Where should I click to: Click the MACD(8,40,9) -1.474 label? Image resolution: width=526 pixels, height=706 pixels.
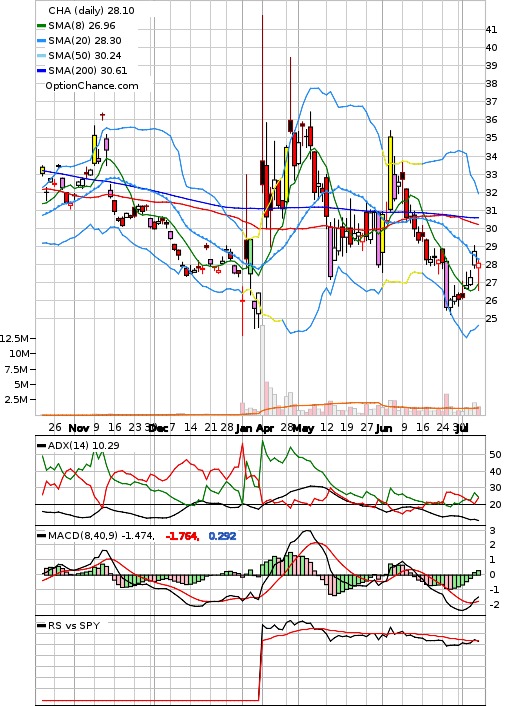101,536
